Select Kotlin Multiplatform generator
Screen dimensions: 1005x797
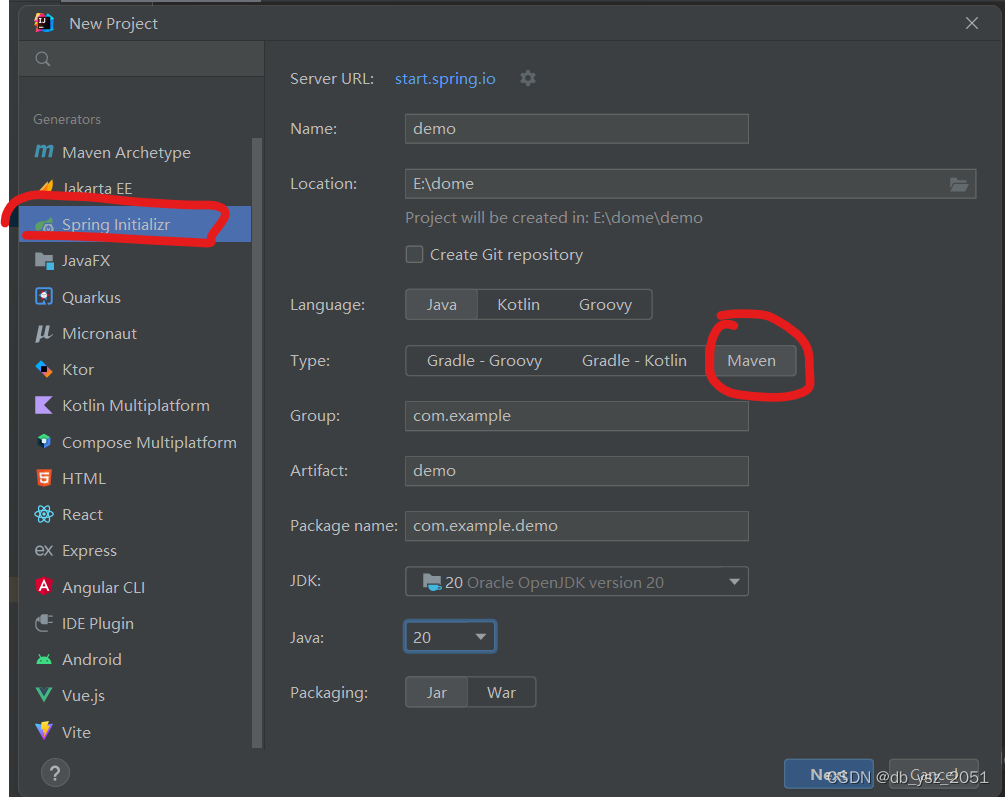(x=135, y=405)
